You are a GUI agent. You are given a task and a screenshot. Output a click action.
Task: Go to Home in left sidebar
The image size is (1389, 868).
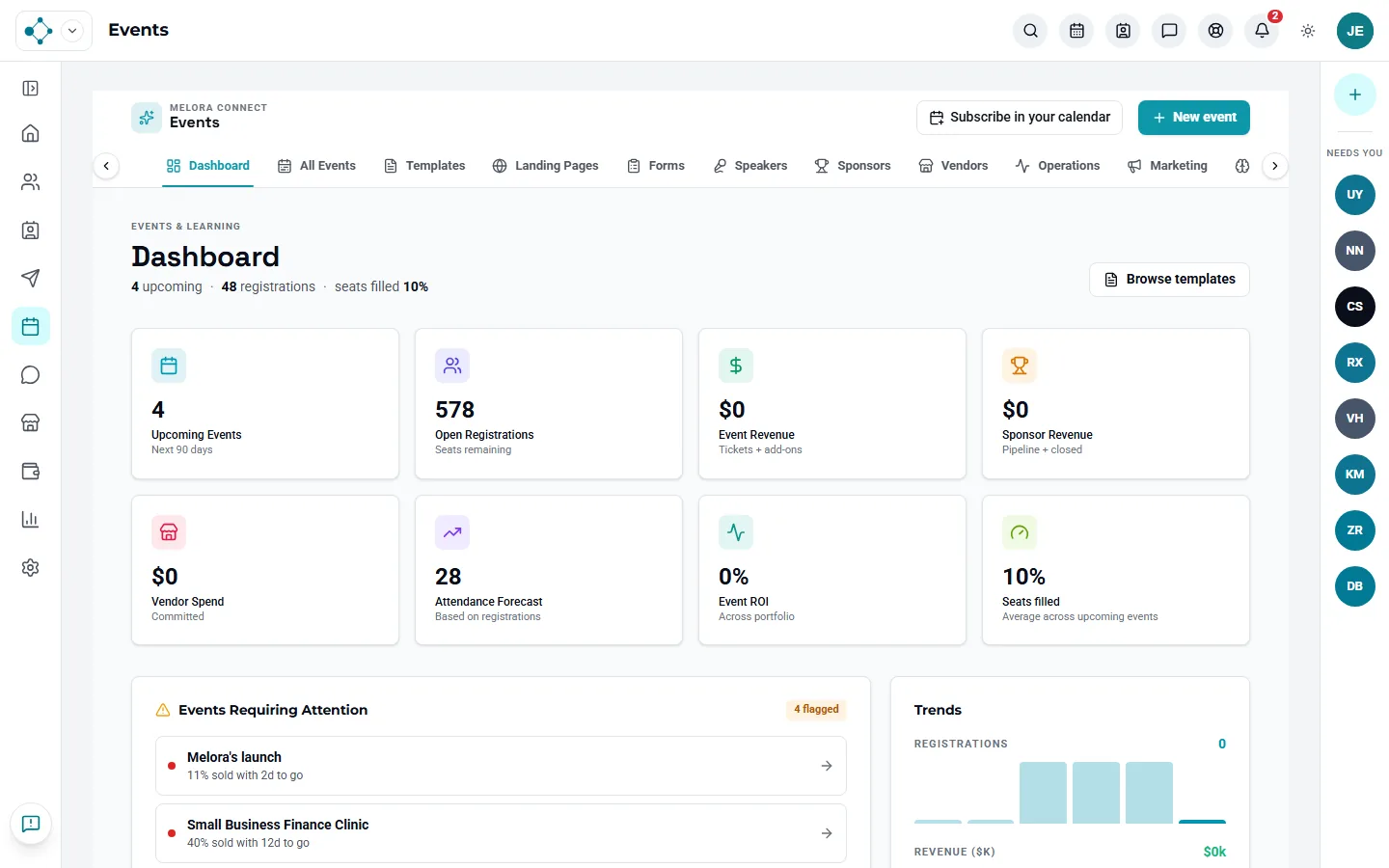coord(31,133)
